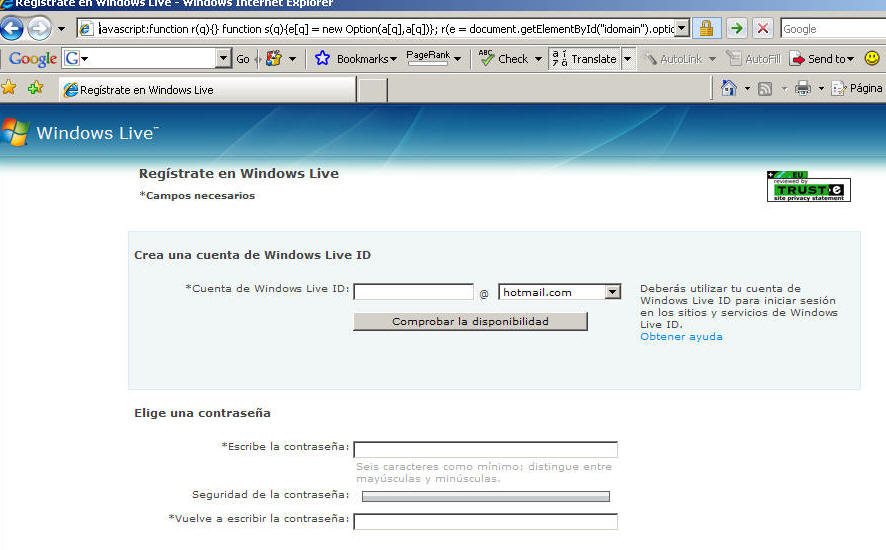The height and width of the screenshot is (550, 886).
Task: Click Comprobar la disponibilidad button
Action: pyautogui.click(x=470, y=321)
